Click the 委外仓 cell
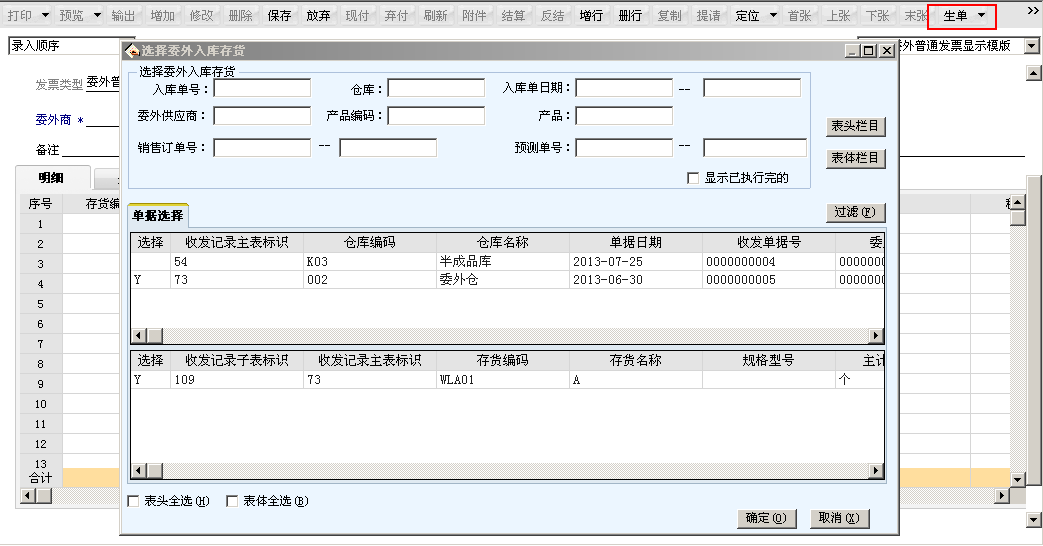The image size is (1043, 546). pyautogui.click(x=502, y=280)
